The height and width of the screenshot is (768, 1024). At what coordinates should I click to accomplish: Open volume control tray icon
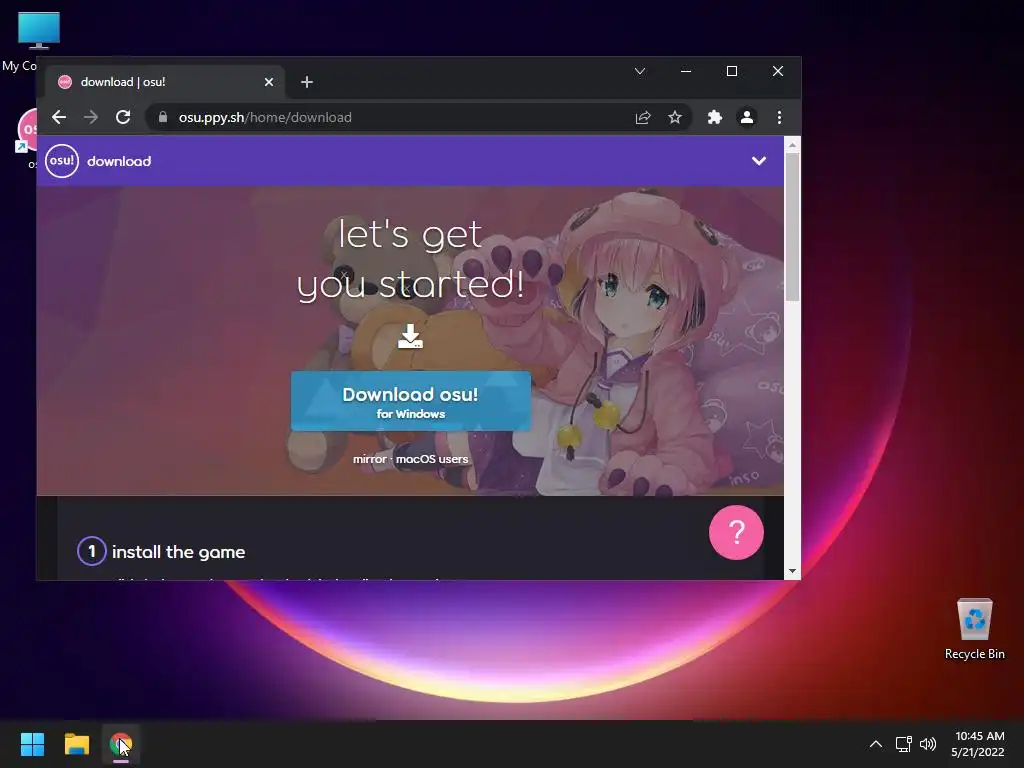click(x=927, y=744)
